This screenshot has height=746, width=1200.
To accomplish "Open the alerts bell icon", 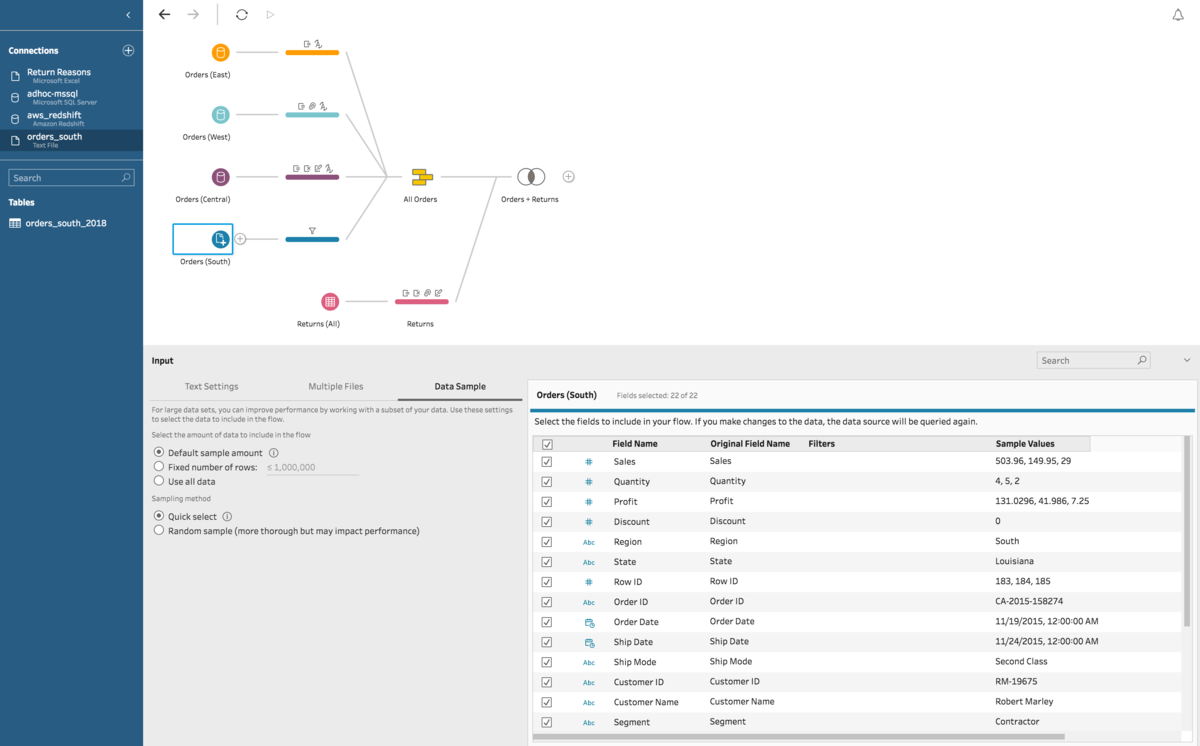I will click(1178, 15).
